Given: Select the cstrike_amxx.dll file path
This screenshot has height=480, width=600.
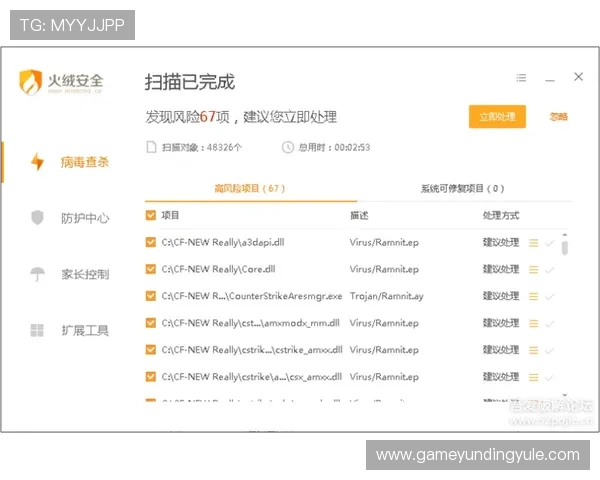Looking at the screenshot, I should tap(252, 350).
